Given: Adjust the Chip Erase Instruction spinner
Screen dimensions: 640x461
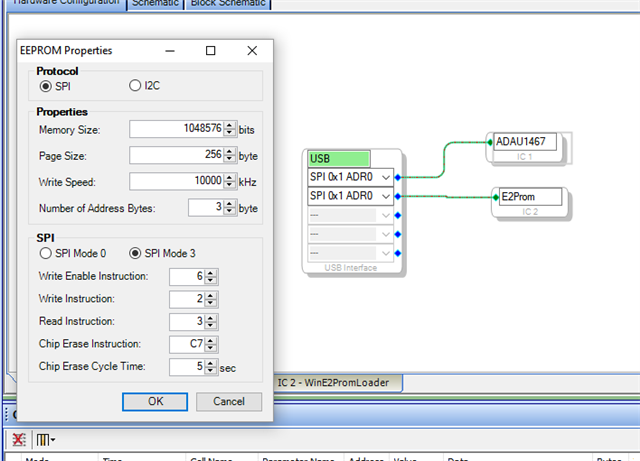Looking at the screenshot, I should point(211,344).
